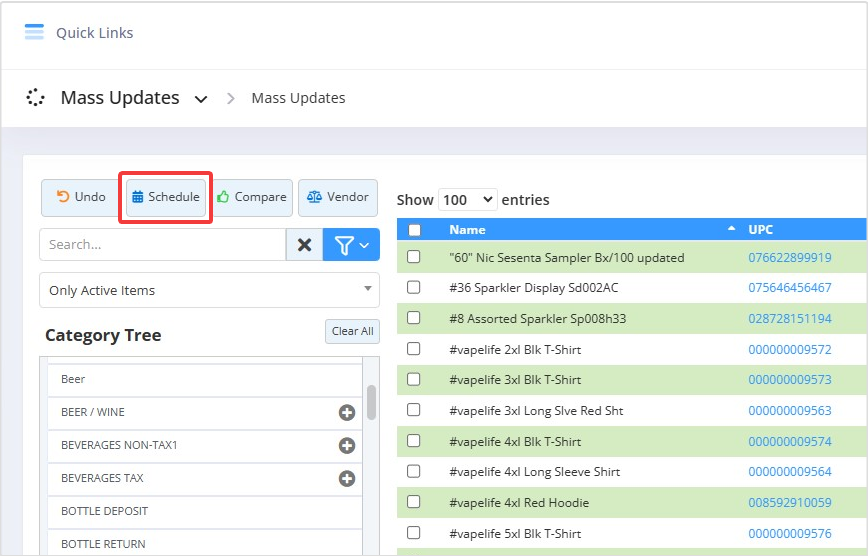Click Clear All in Category Tree
The height and width of the screenshot is (556, 868).
pyautogui.click(x=352, y=331)
